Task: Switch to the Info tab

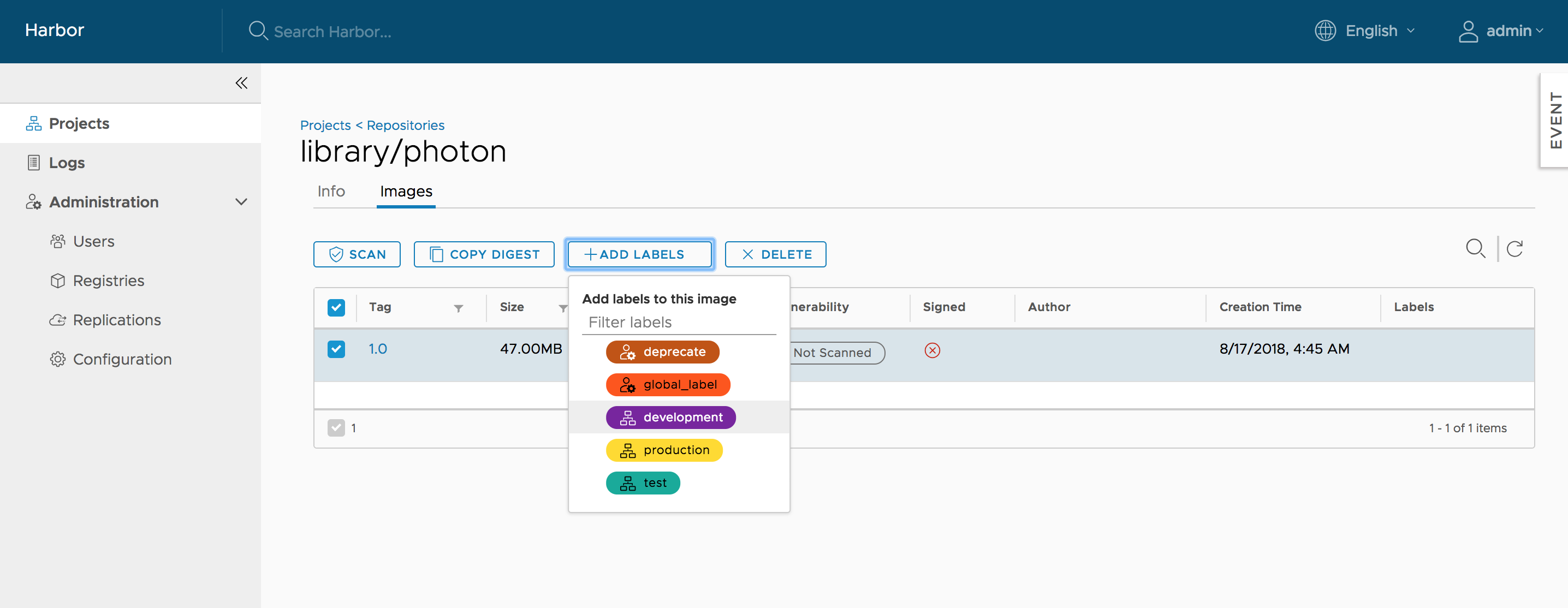Action: [x=330, y=191]
